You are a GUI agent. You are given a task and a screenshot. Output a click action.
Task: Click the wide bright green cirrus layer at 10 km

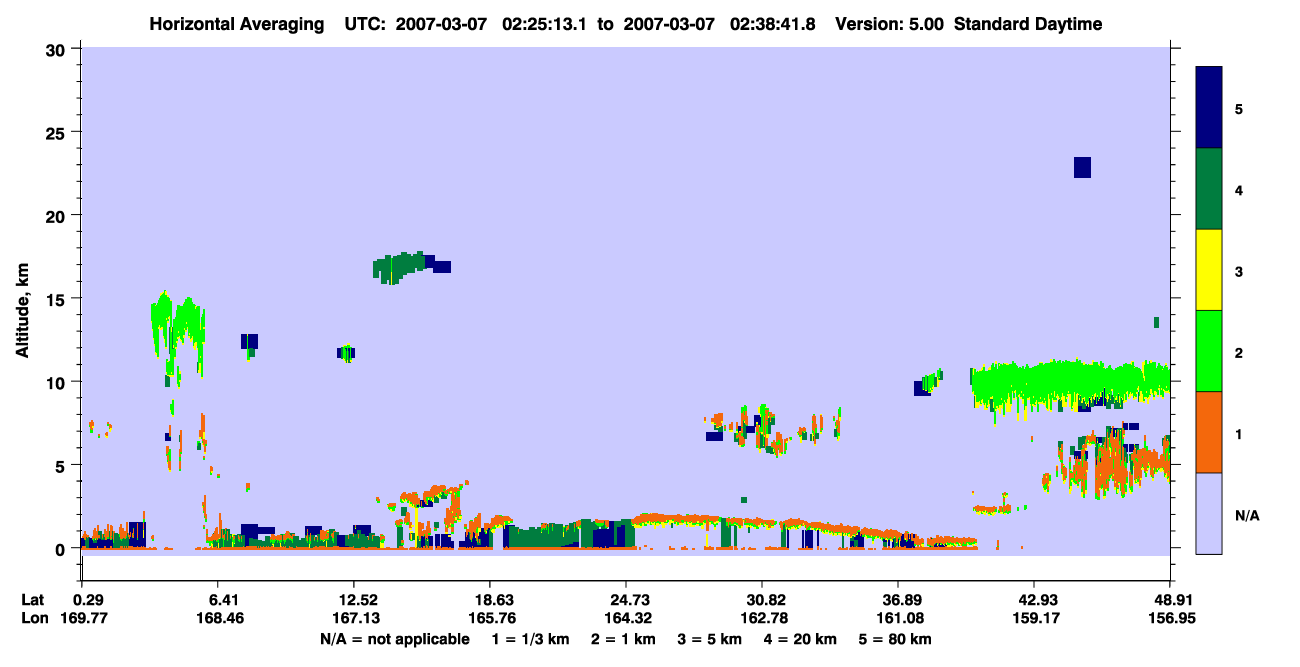[x=1070, y=385]
